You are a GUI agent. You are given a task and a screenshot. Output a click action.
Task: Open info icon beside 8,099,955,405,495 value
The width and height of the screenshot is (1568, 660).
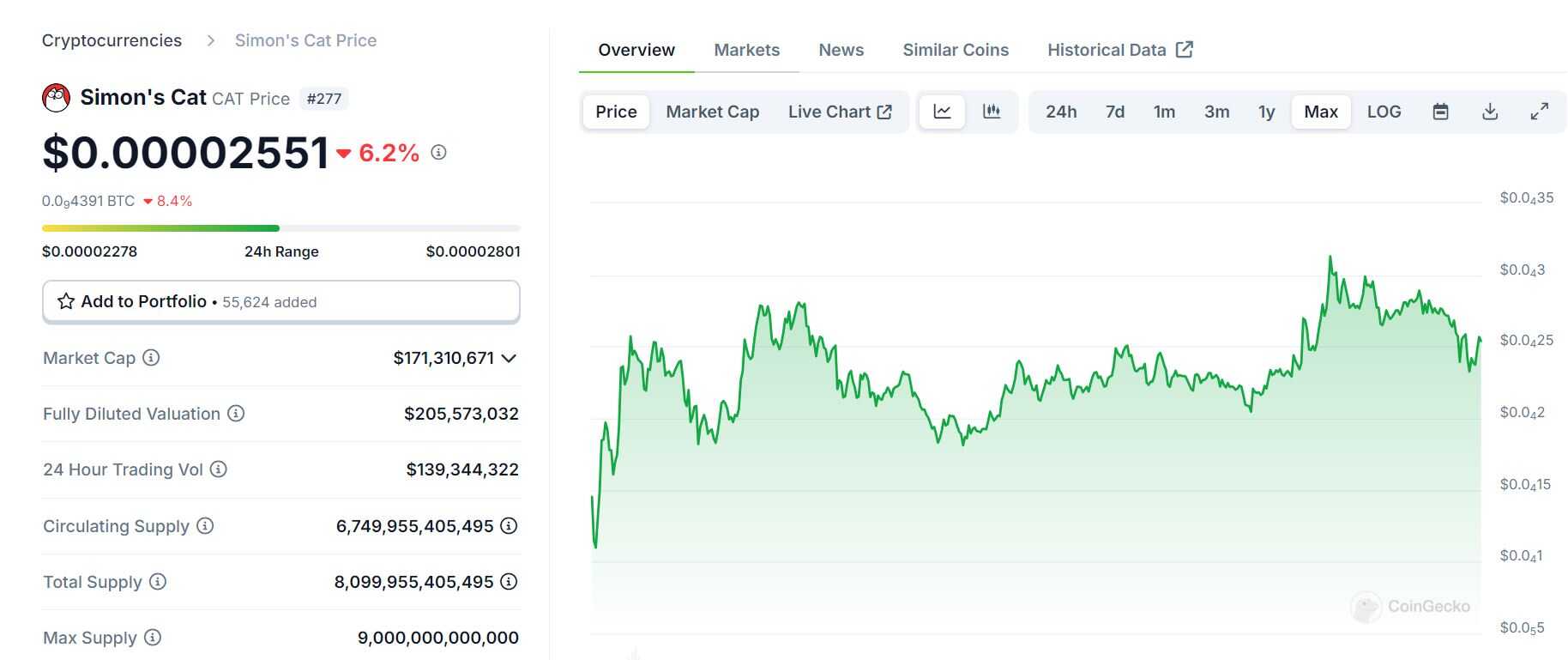click(x=509, y=582)
